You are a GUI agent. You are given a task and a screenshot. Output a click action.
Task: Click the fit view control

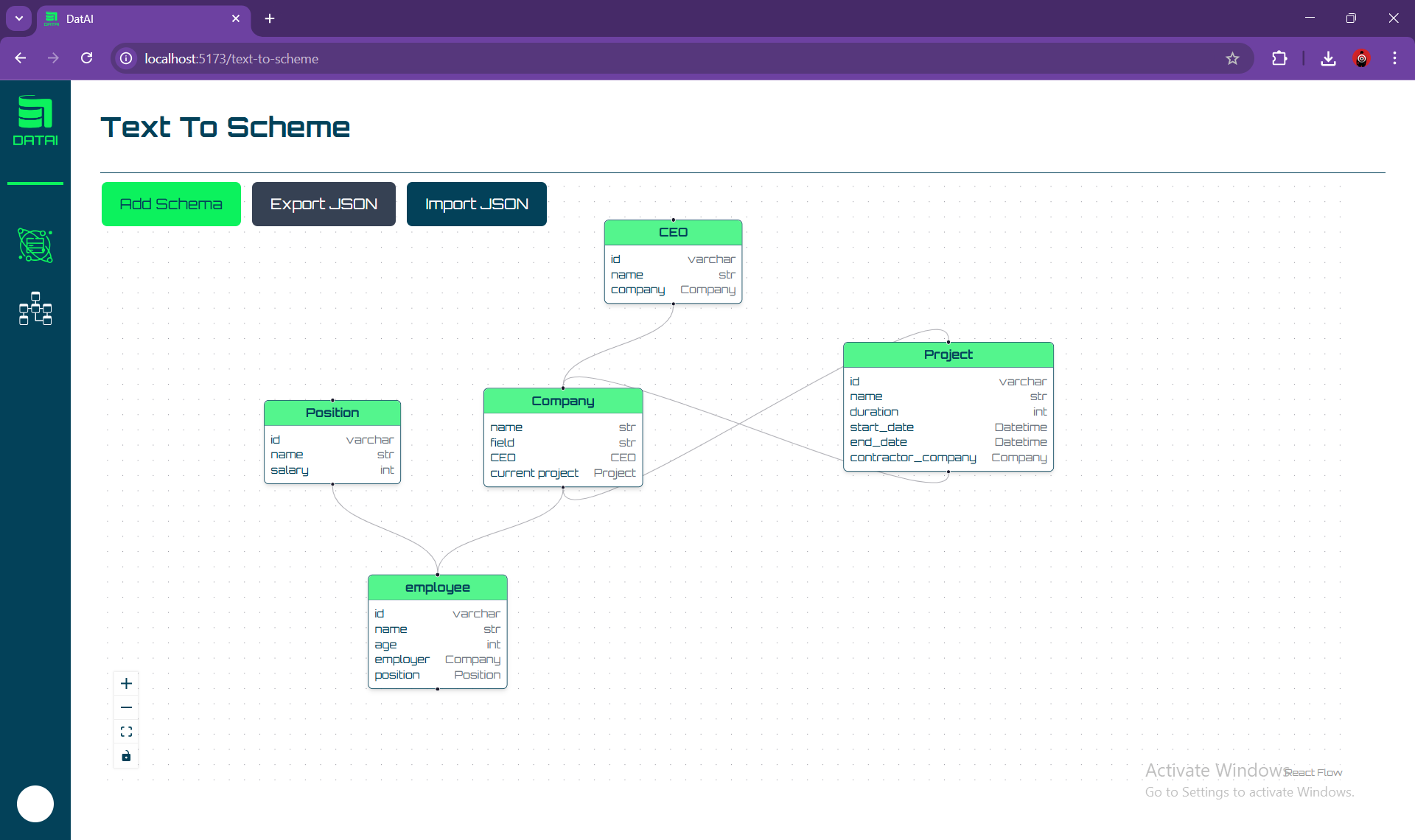coord(126,732)
